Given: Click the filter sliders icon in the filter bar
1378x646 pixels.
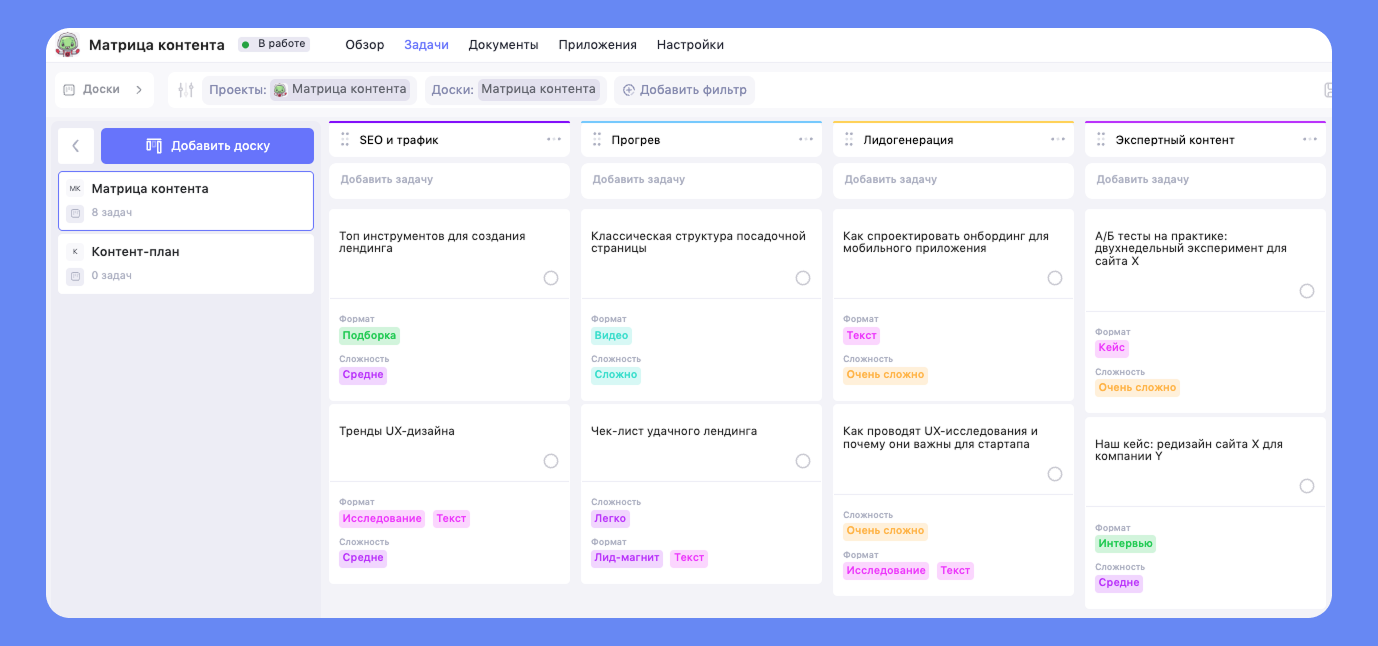Looking at the screenshot, I should pyautogui.click(x=186, y=89).
